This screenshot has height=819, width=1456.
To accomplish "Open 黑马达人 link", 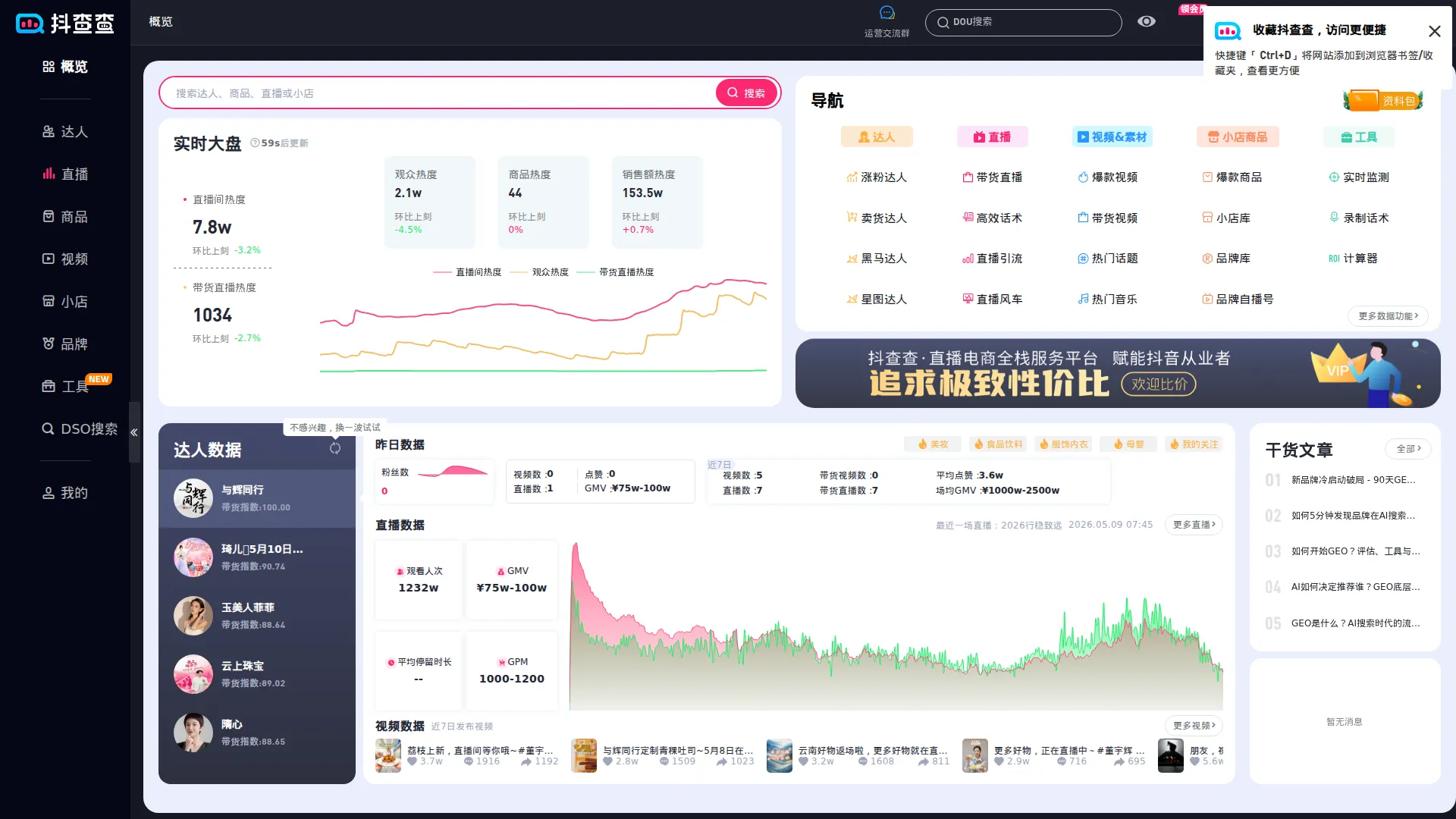I will click(877, 259).
